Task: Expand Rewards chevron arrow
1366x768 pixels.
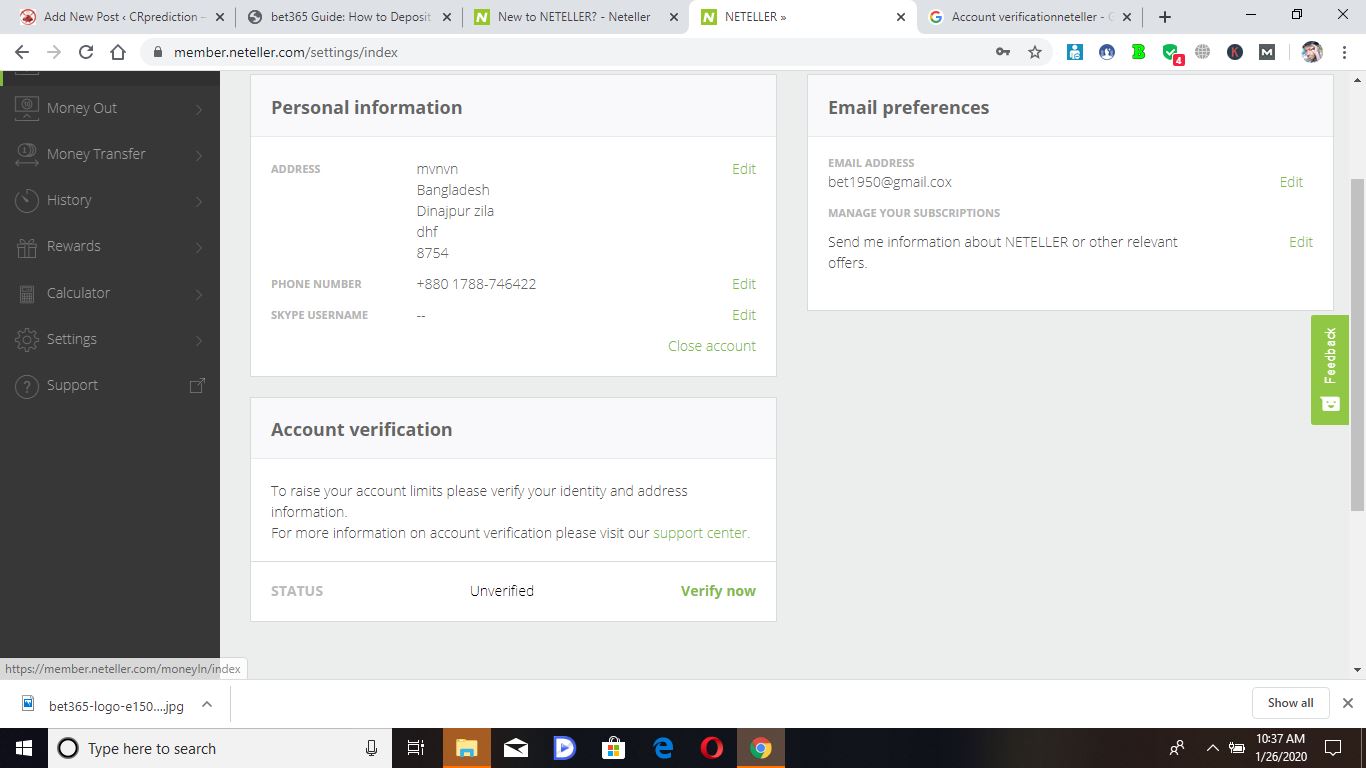Action: (199, 247)
